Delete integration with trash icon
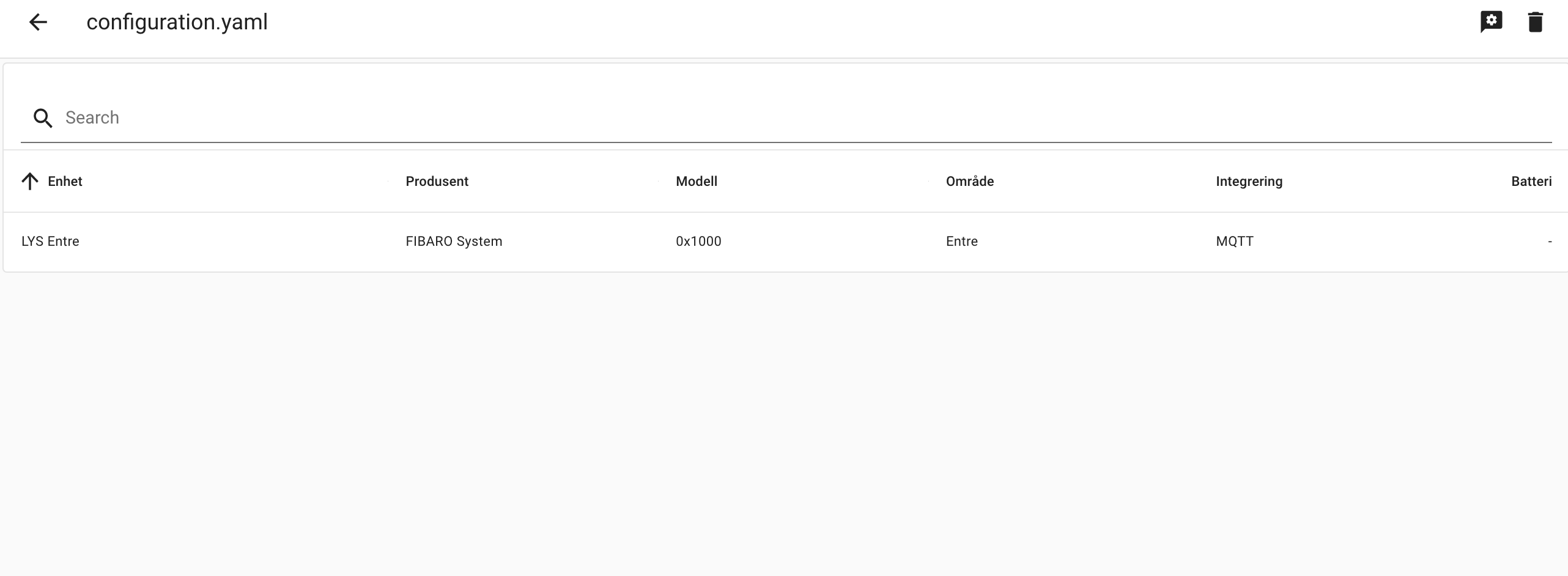The width and height of the screenshot is (1568, 576). 1535,22
